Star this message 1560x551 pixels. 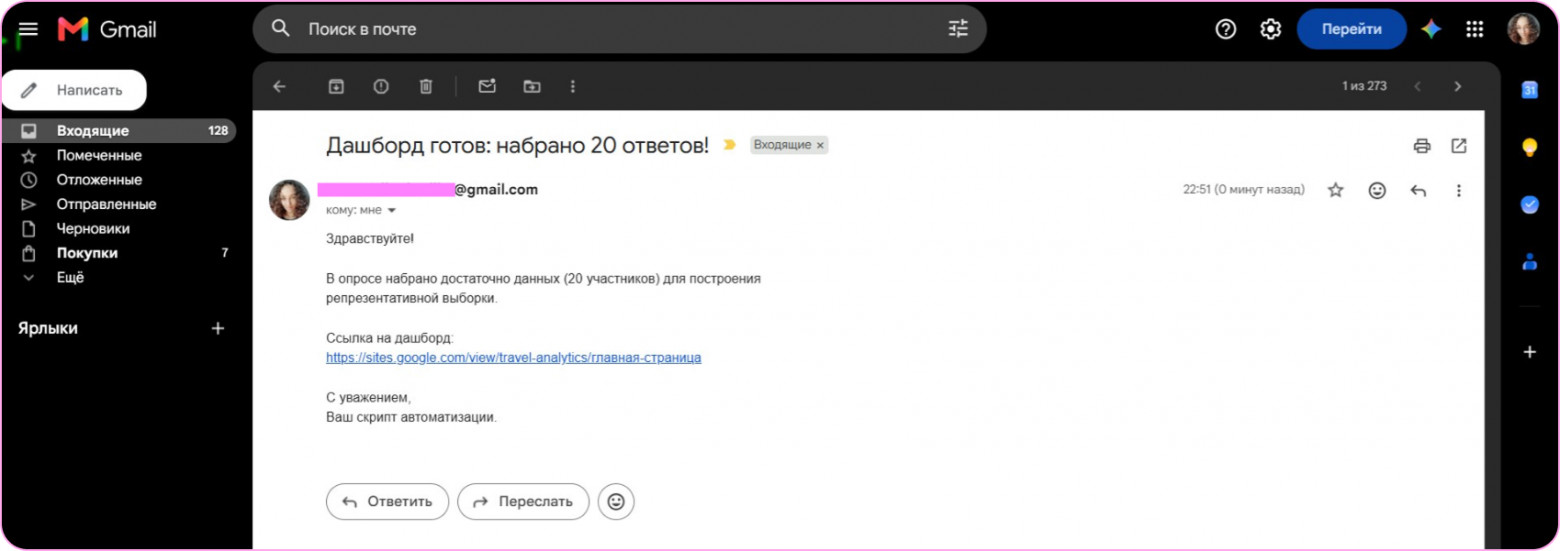pyautogui.click(x=1335, y=190)
